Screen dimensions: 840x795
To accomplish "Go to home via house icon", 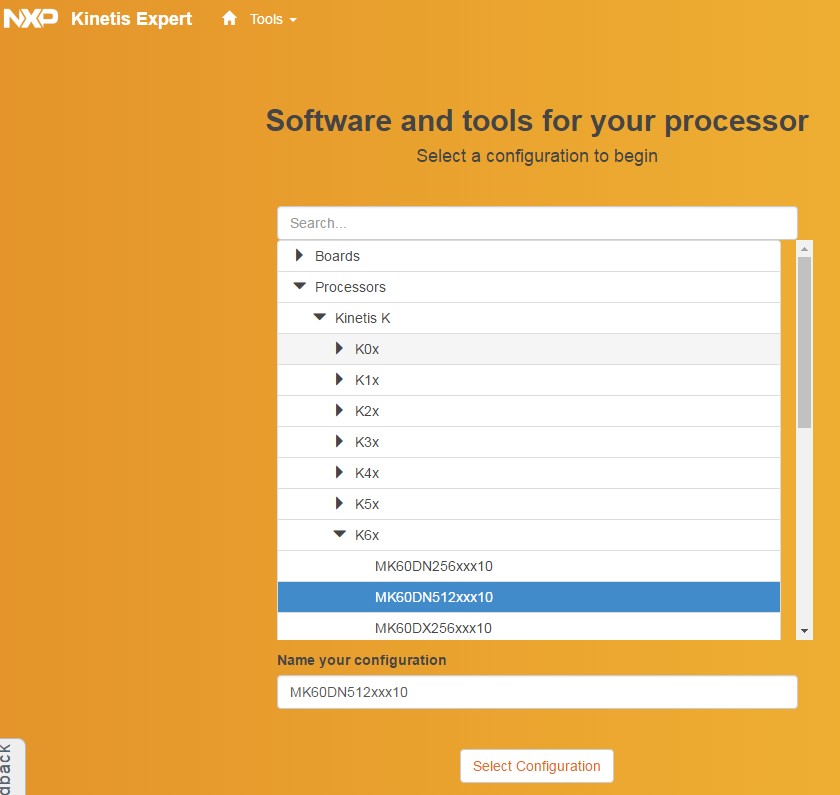I will tap(229, 19).
